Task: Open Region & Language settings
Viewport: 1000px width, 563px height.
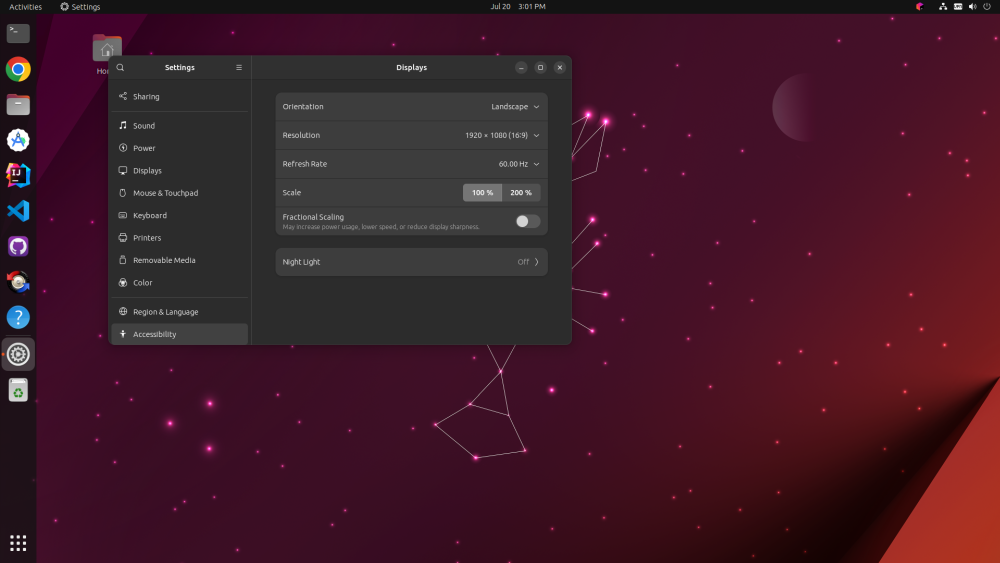Action: click(180, 312)
